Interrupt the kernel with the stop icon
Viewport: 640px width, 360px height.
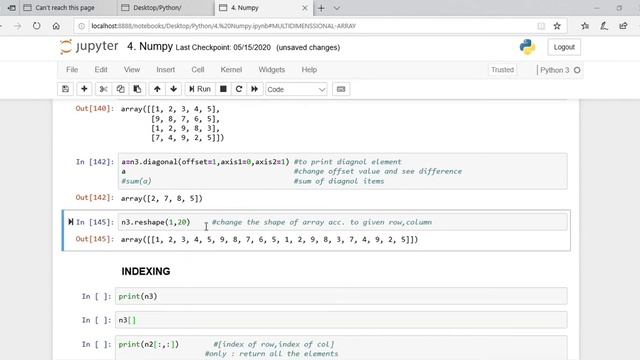tap(223, 89)
